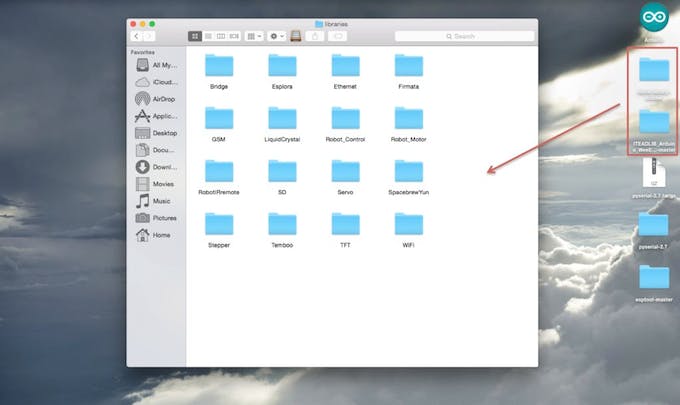This screenshot has height=405, width=680.
Task: Open Downloads in sidebar
Action: point(156,167)
